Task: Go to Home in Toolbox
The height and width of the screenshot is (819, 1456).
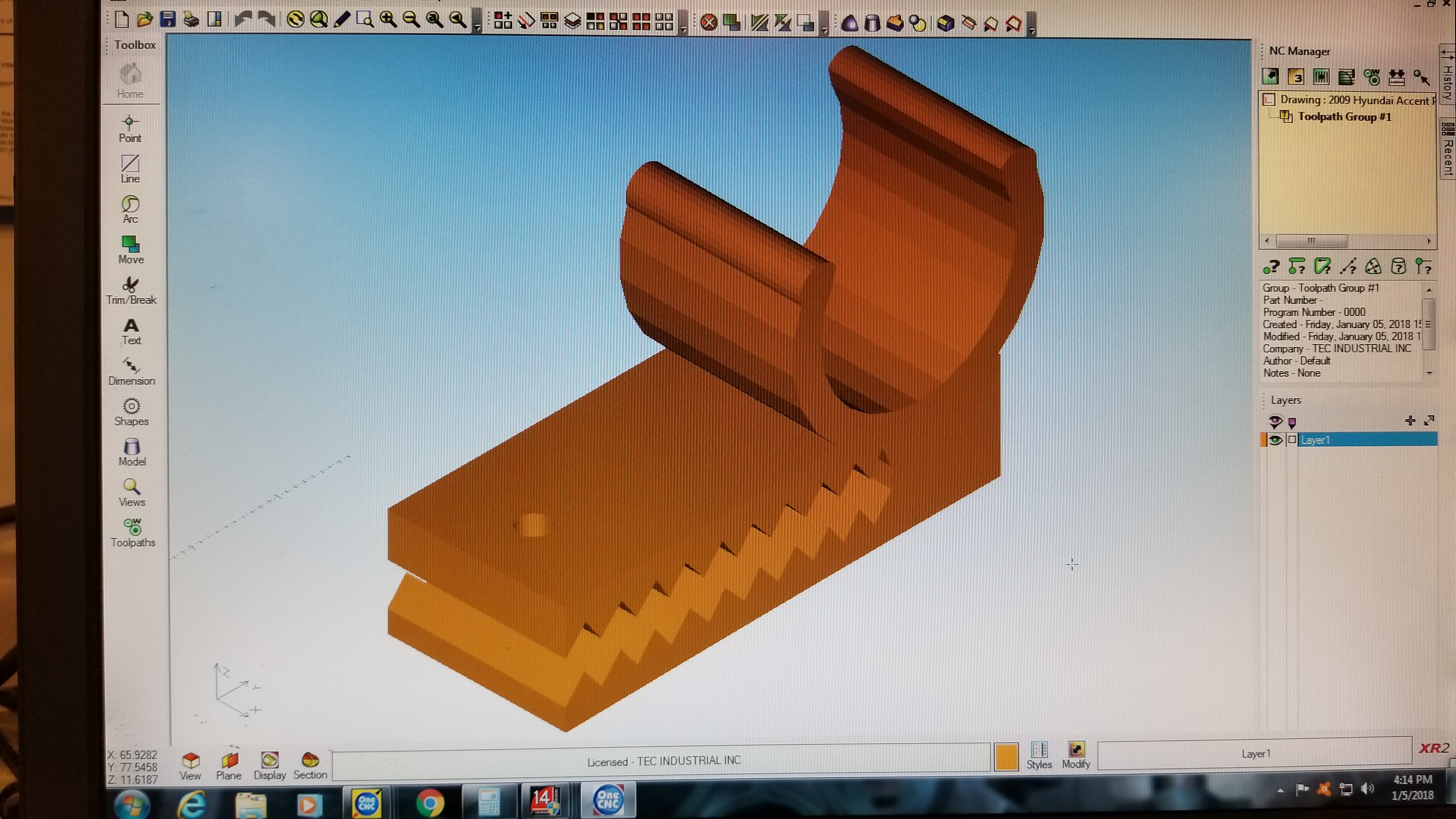Action: pyautogui.click(x=130, y=82)
